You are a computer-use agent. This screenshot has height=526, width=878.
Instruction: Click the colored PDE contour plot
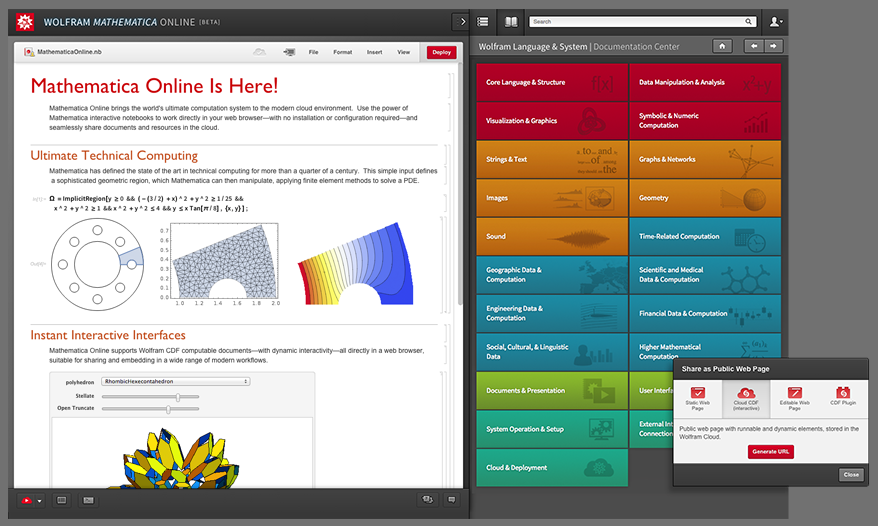[x=356, y=264]
